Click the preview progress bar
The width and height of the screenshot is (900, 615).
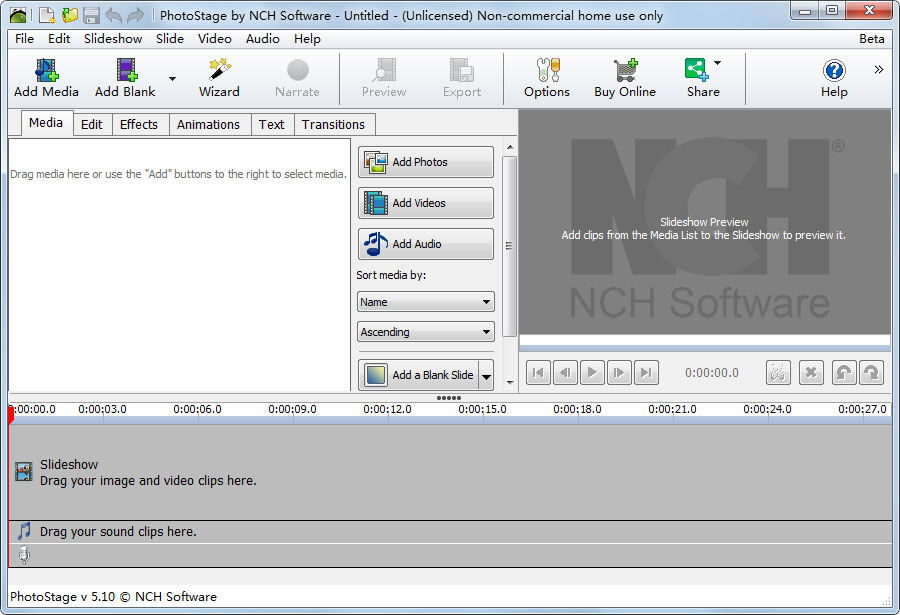click(705, 348)
